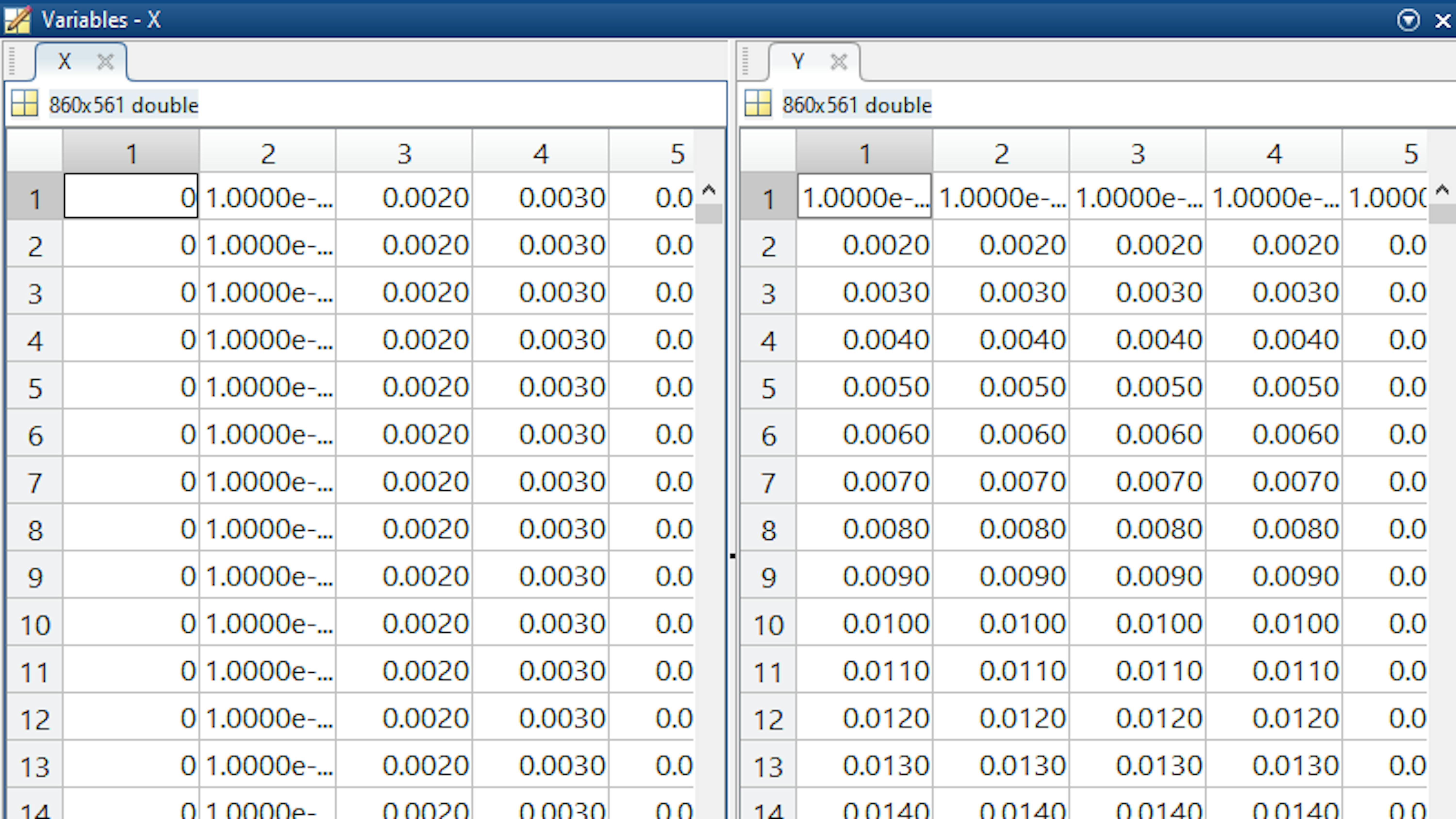Select column 3 header in X table
The height and width of the screenshot is (819, 1456).
[x=404, y=151]
